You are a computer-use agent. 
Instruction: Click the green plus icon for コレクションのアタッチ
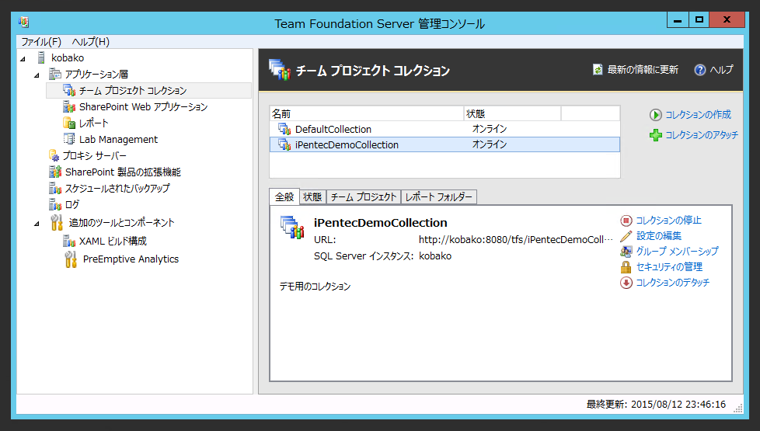pyautogui.click(x=655, y=135)
